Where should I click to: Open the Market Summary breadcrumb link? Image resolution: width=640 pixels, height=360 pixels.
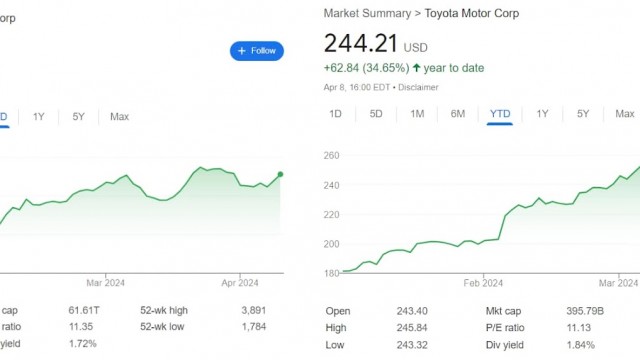coord(367,13)
